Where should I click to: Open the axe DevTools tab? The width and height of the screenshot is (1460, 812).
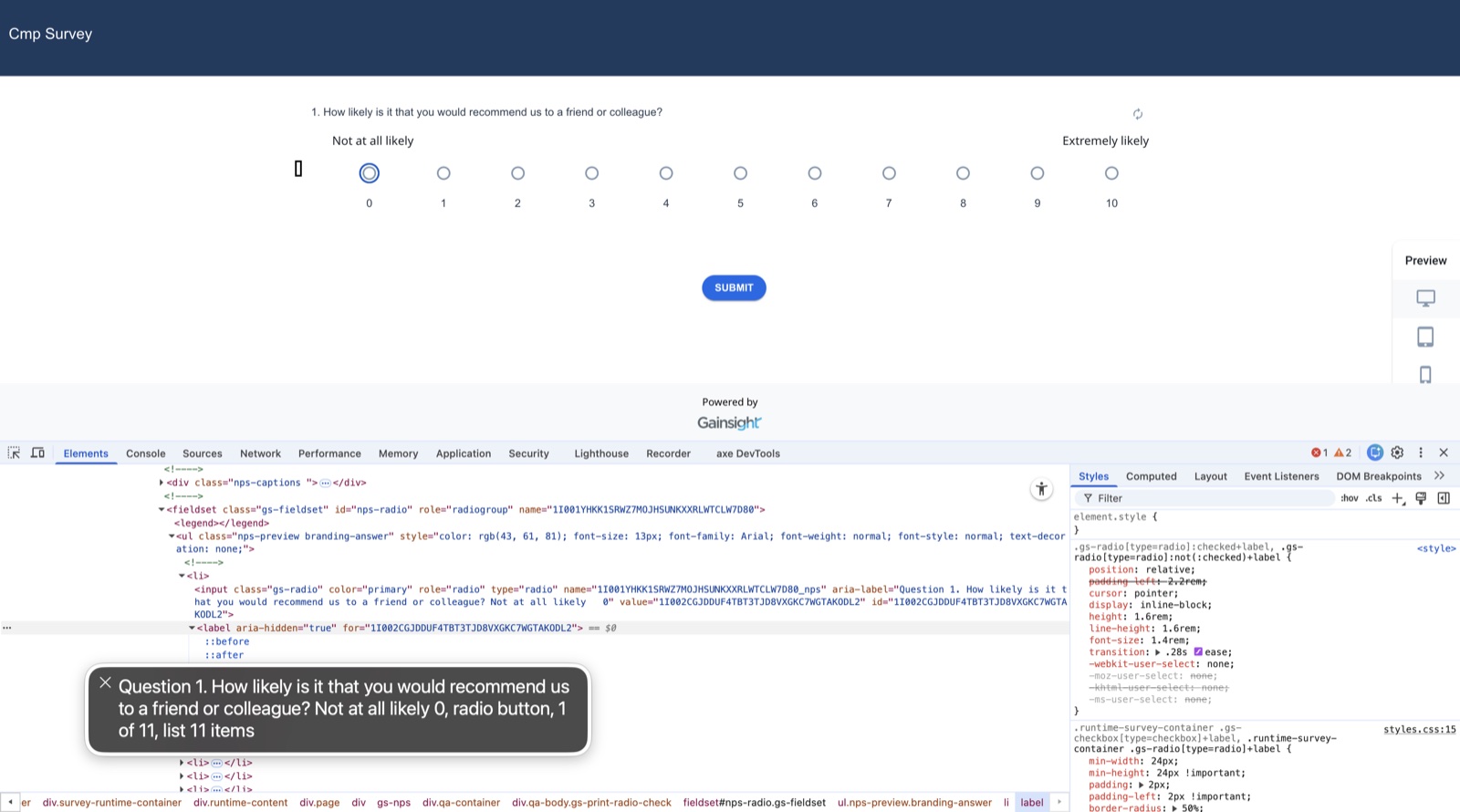tap(748, 453)
